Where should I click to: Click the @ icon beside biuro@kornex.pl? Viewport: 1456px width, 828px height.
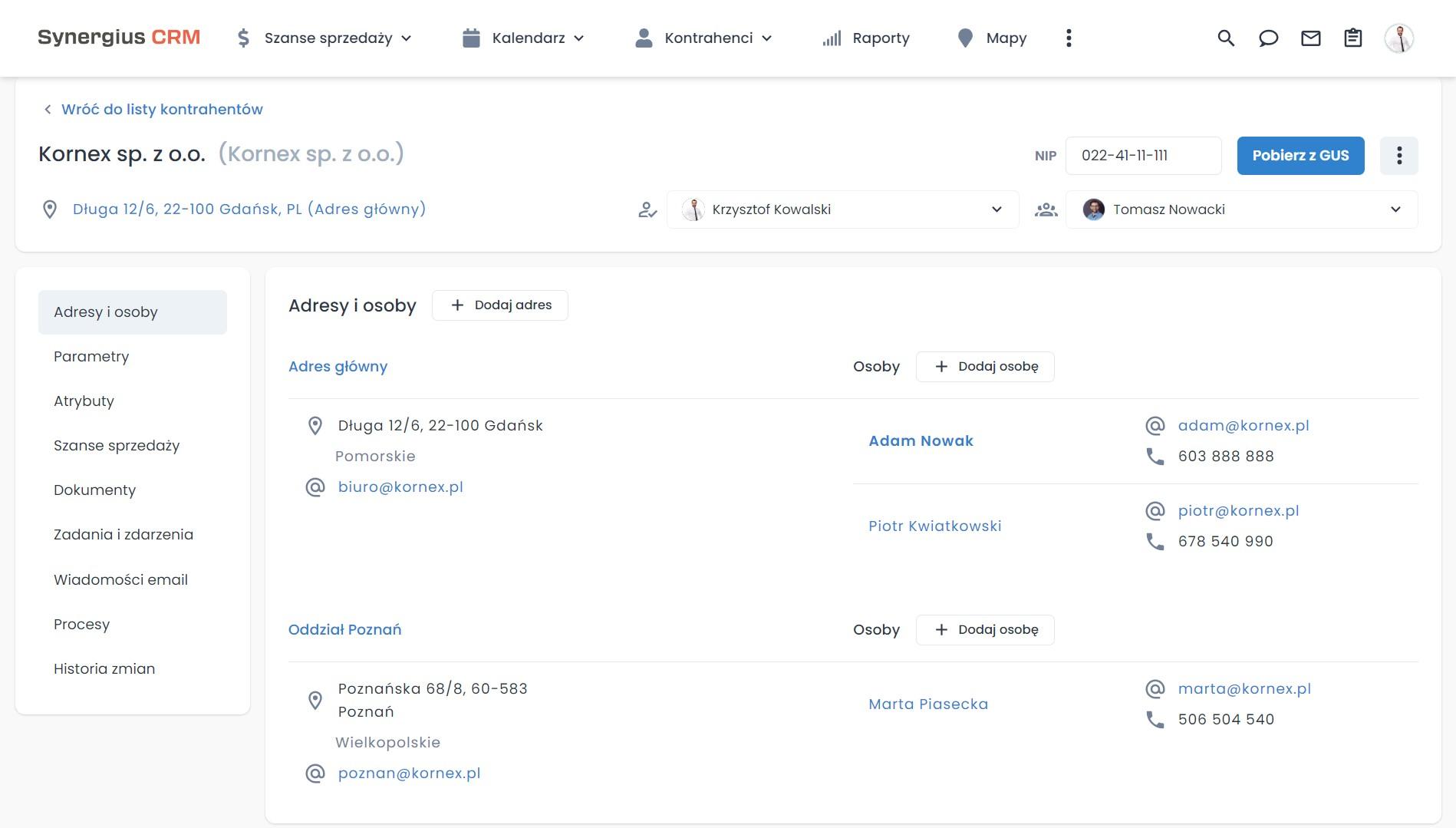(315, 487)
